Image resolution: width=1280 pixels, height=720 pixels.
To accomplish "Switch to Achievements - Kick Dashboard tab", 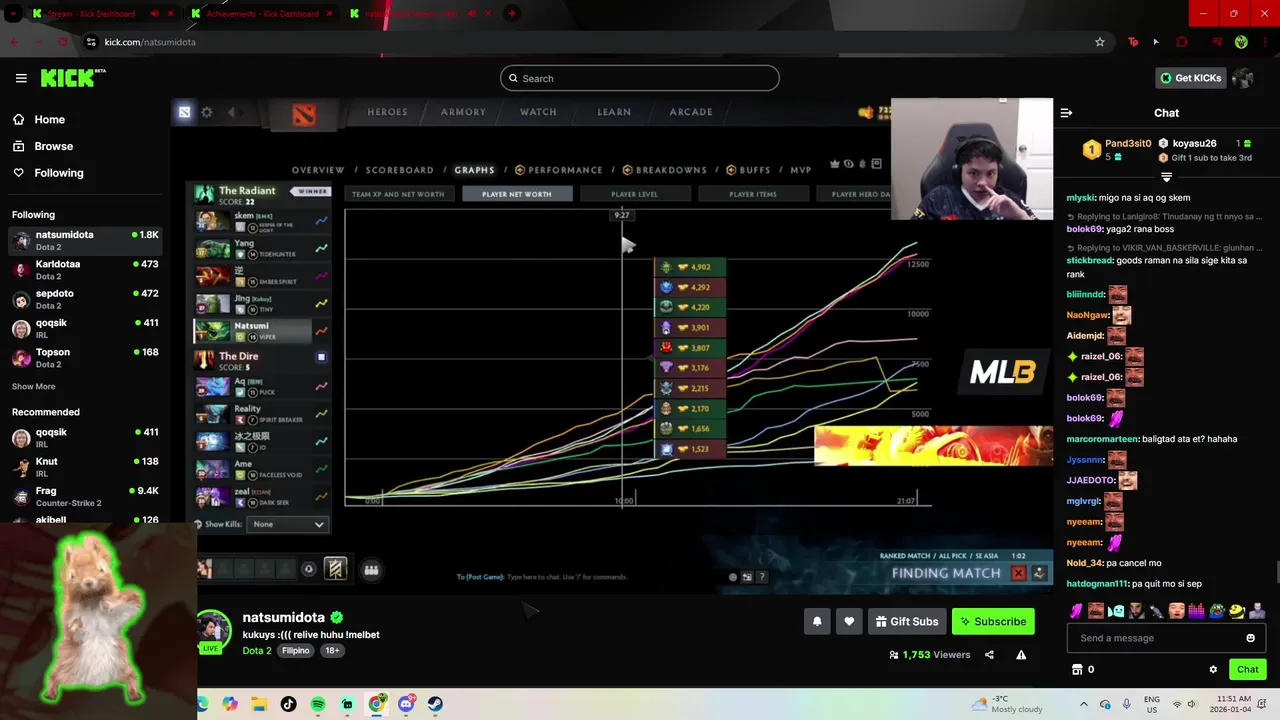I will pos(264,14).
